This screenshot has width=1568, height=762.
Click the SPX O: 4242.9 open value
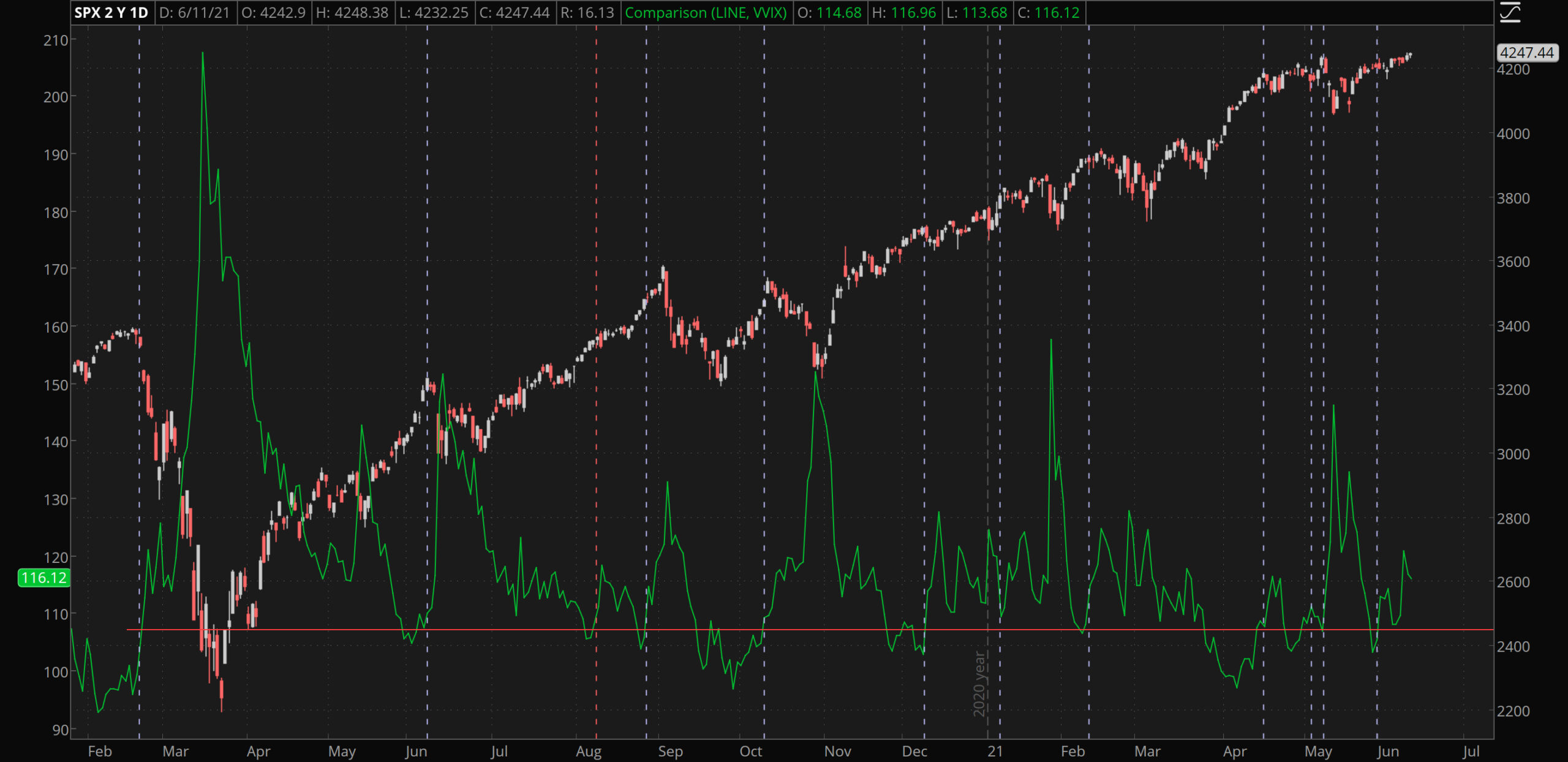coord(273,13)
